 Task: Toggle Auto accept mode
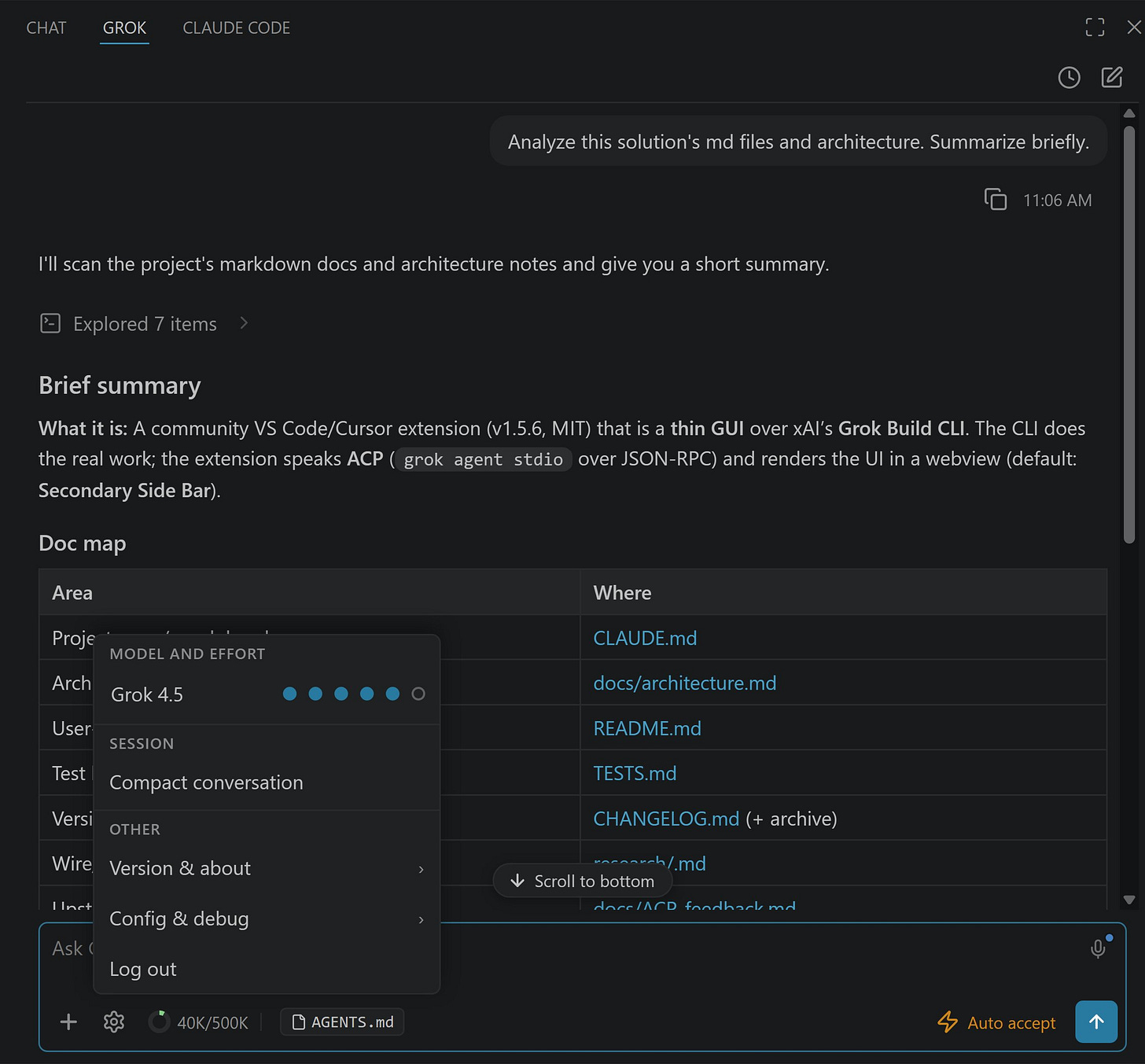coord(996,1022)
